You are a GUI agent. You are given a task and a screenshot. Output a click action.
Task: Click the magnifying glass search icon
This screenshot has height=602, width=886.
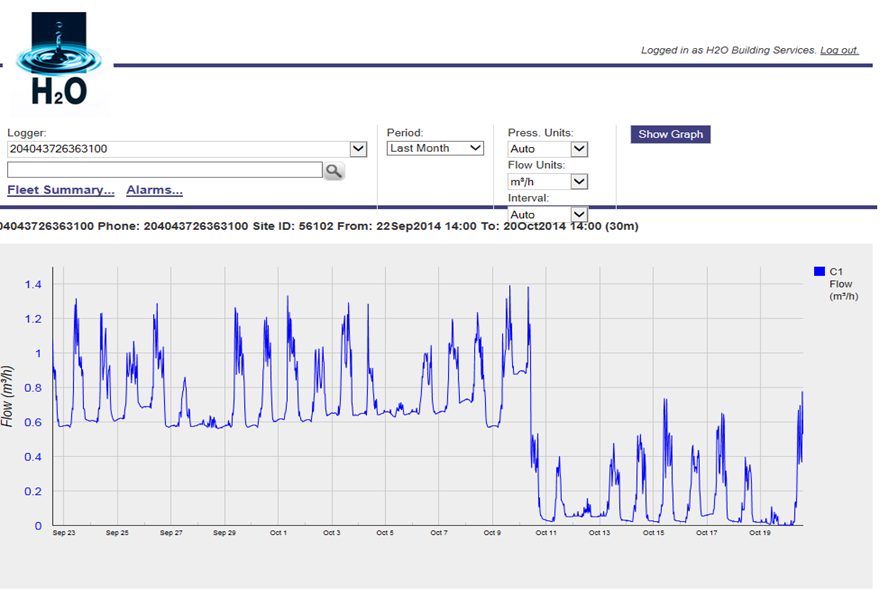coord(334,171)
